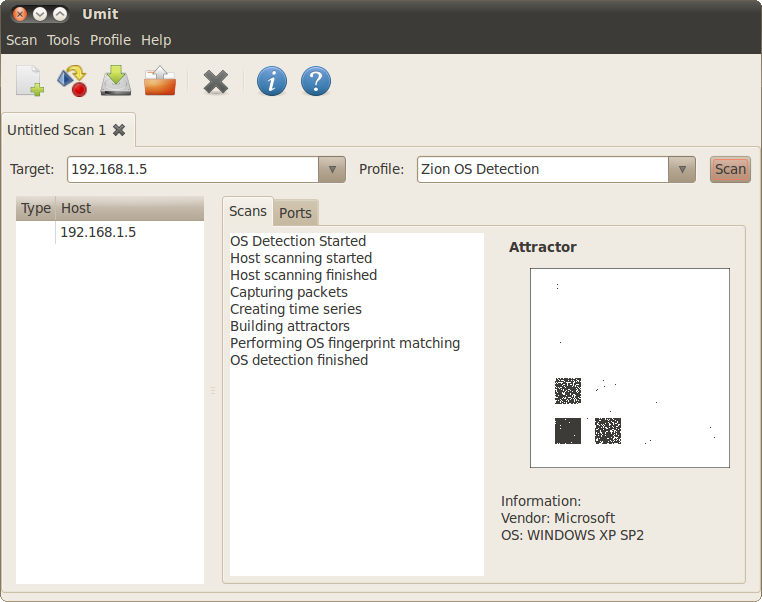This screenshot has width=762, height=602.
Task: Expand the Target dropdown arrow
Action: (x=332, y=169)
